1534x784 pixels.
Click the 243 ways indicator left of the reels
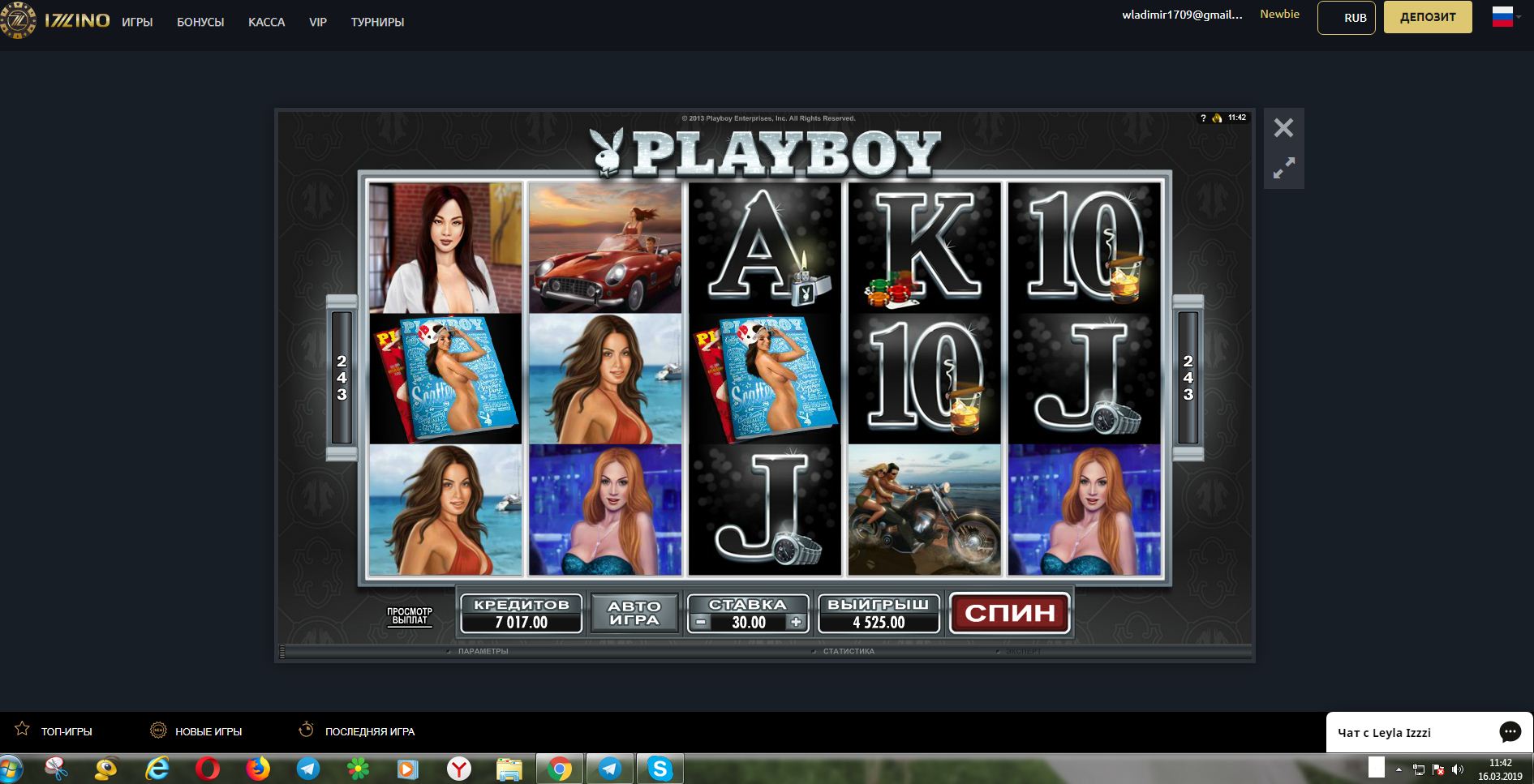tap(342, 378)
